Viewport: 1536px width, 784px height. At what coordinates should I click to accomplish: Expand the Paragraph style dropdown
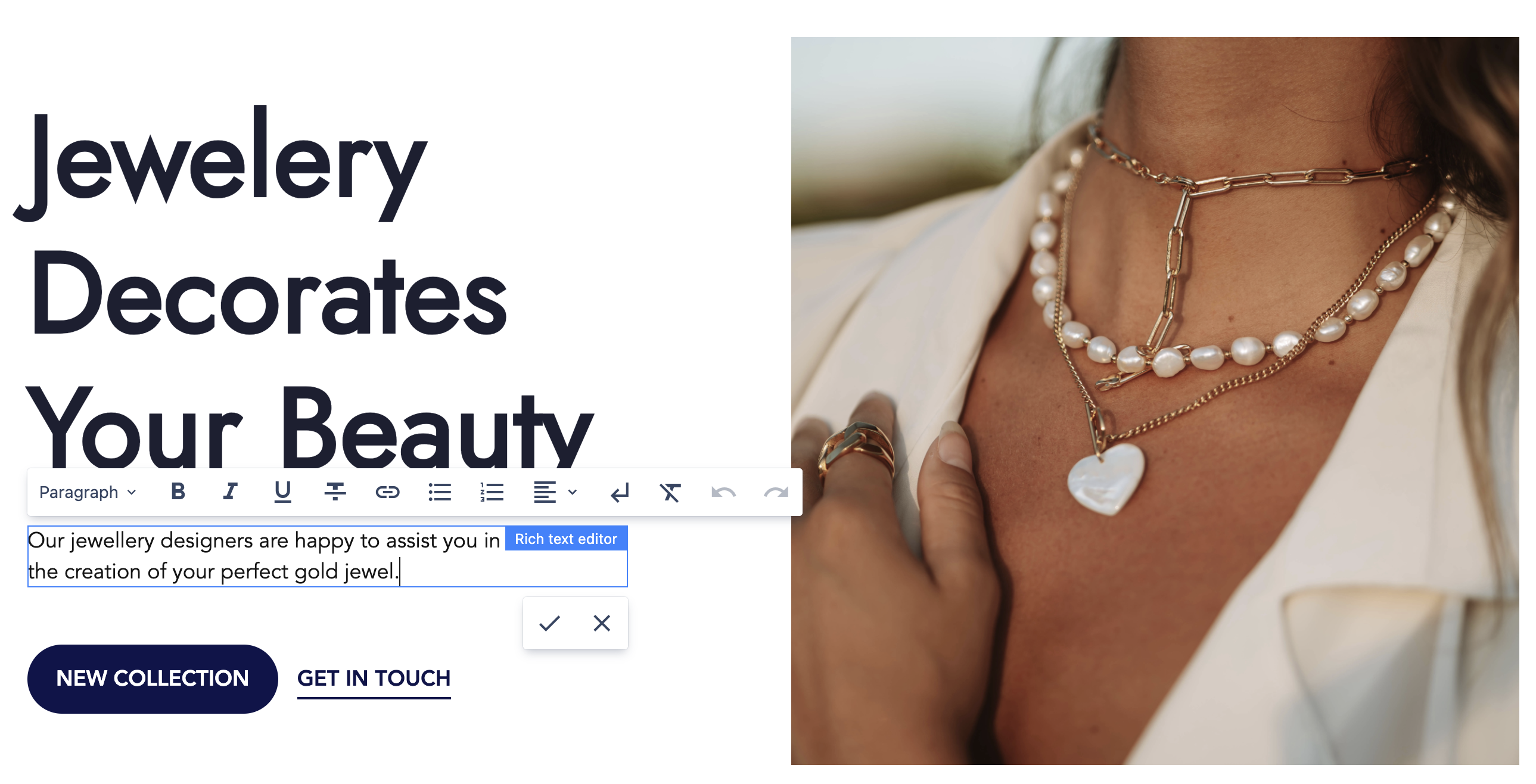point(86,491)
